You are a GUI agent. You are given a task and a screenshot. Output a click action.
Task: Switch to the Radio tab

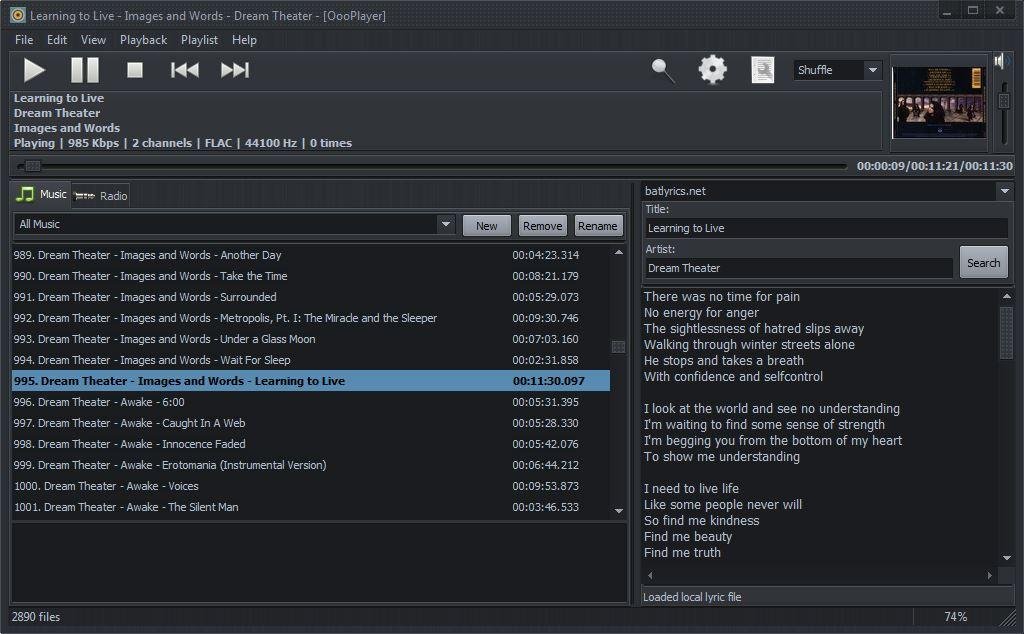(x=102, y=196)
